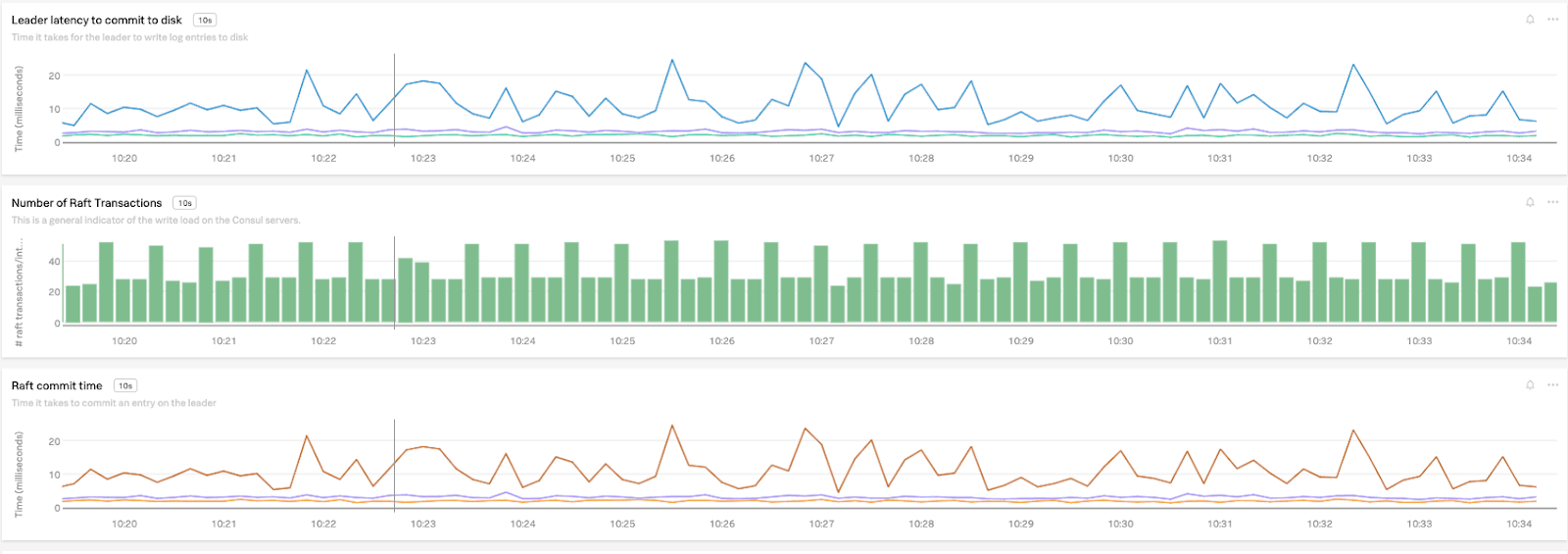Click the blue peak just before 10:27 in Leader latency
The width and height of the screenshot is (1568, 554).
[806, 64]
